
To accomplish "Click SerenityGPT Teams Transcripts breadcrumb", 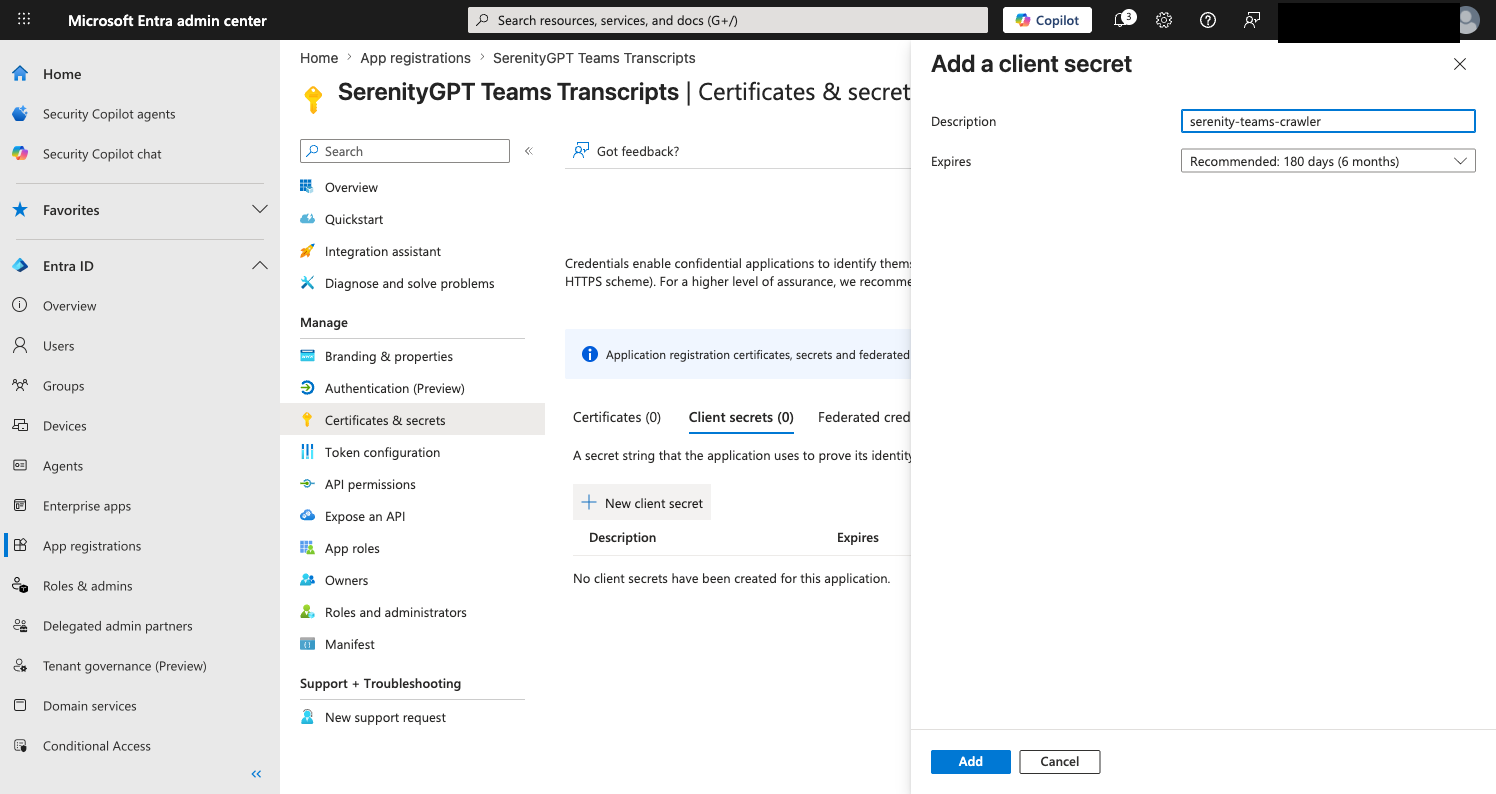I will [594, 58].
